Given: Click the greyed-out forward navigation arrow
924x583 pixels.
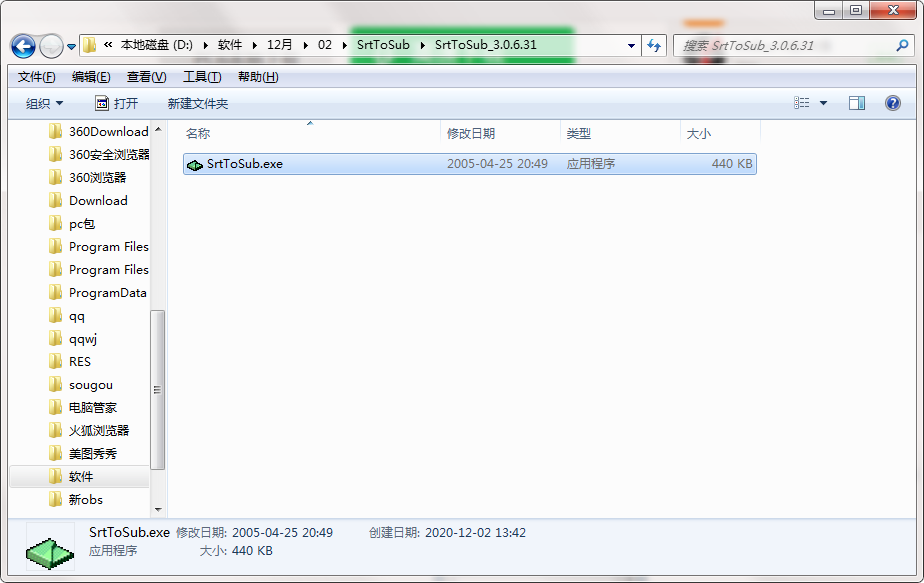Looking at the screenshot, I should [x=51, y=45].
